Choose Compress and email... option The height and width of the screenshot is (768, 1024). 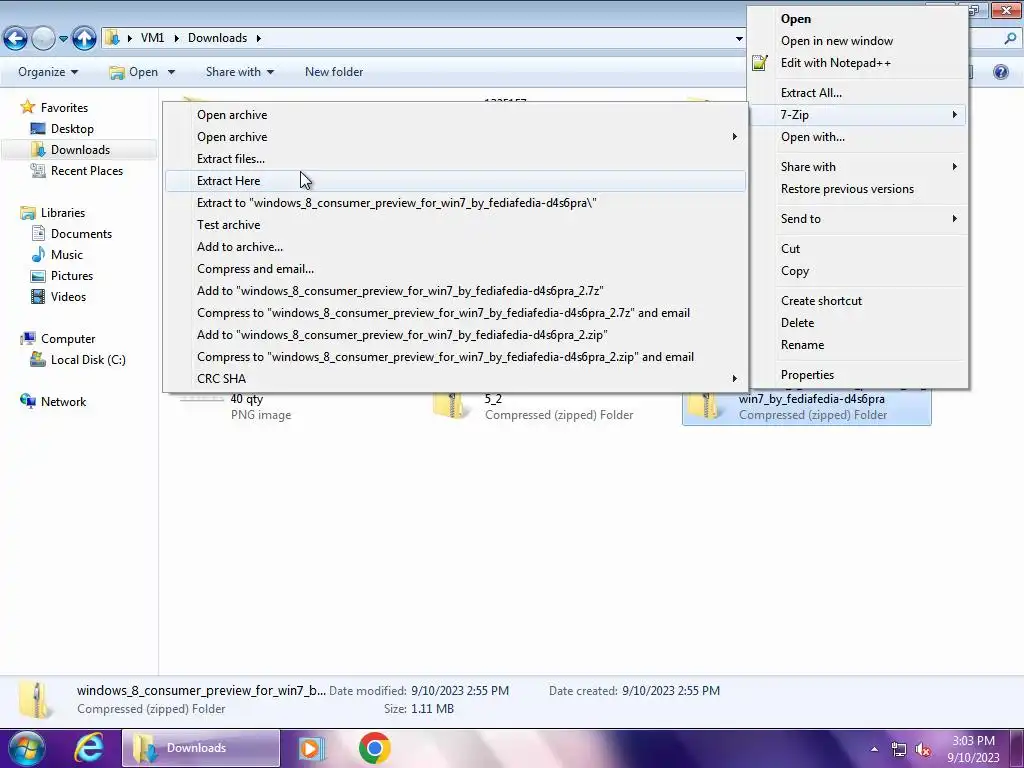tap(455, 269)
